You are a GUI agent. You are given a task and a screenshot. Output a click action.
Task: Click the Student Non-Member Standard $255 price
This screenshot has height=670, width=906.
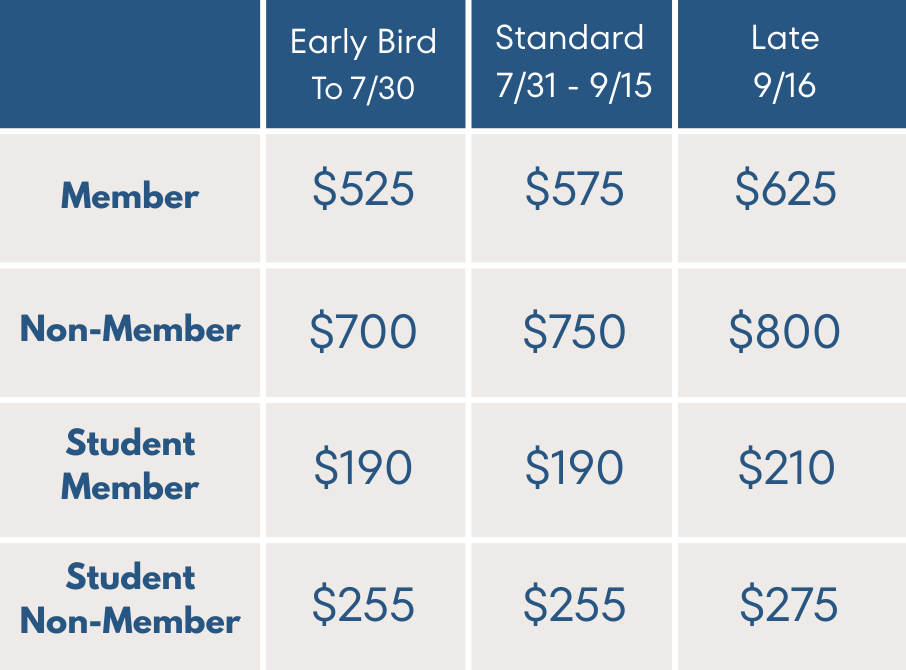click(x=574, y=605)
